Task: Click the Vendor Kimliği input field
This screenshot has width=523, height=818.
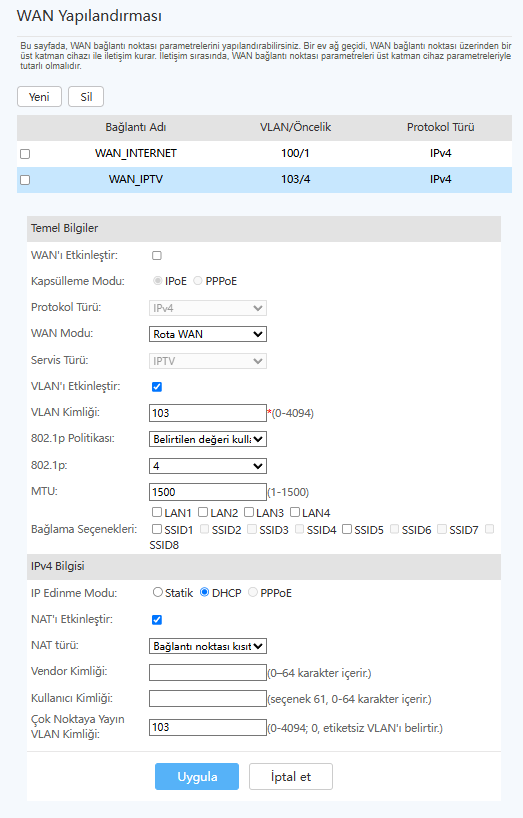Action: (x=208, y=672)
